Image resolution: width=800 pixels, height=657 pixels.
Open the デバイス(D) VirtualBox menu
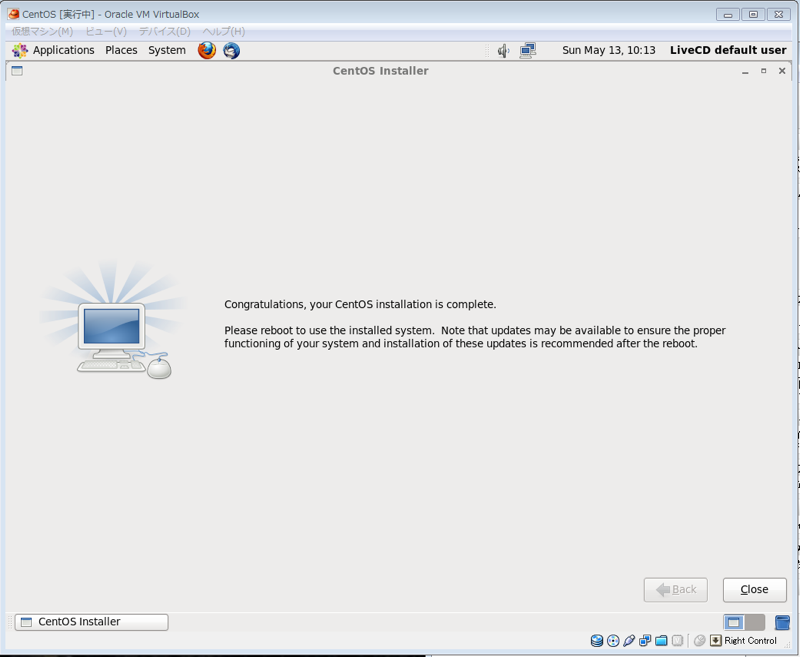tap(165, 32)
